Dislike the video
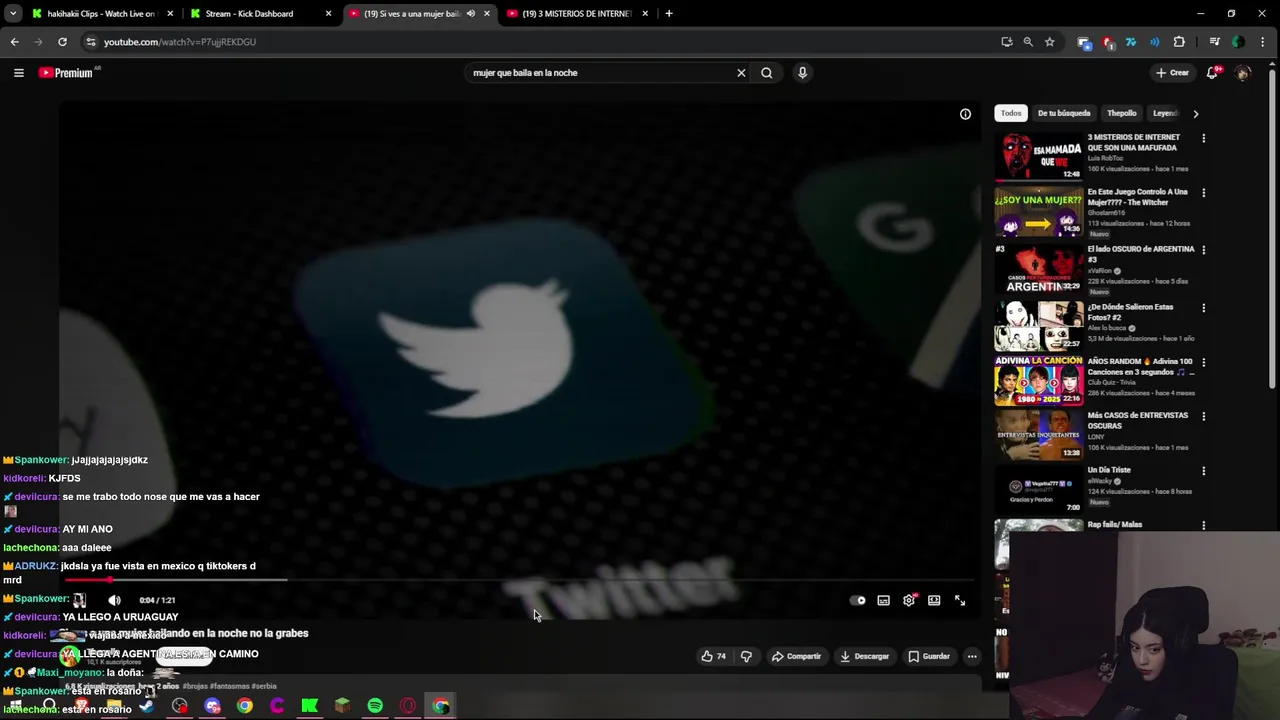The image size is (1280, 720). [x=746, y=656]
